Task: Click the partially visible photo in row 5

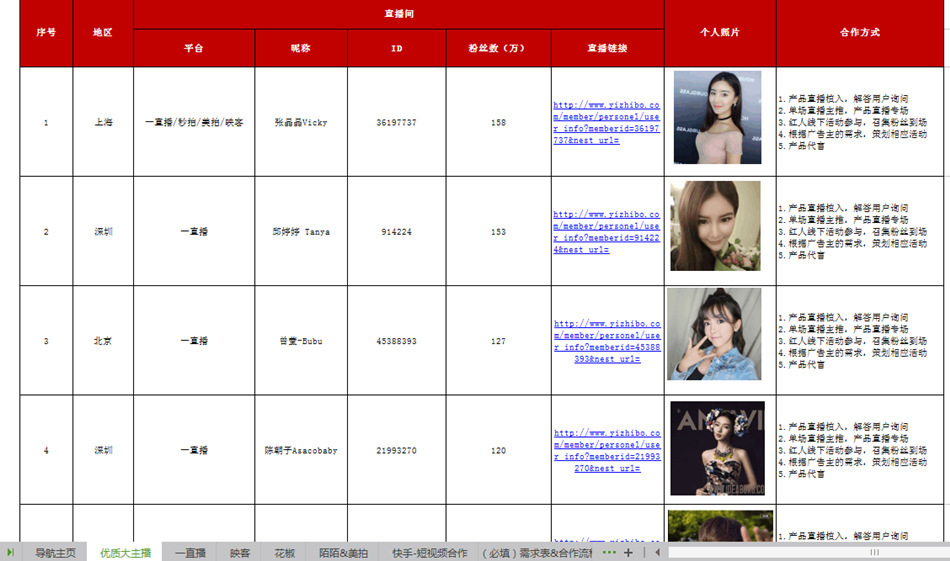Action: [720, 526]
